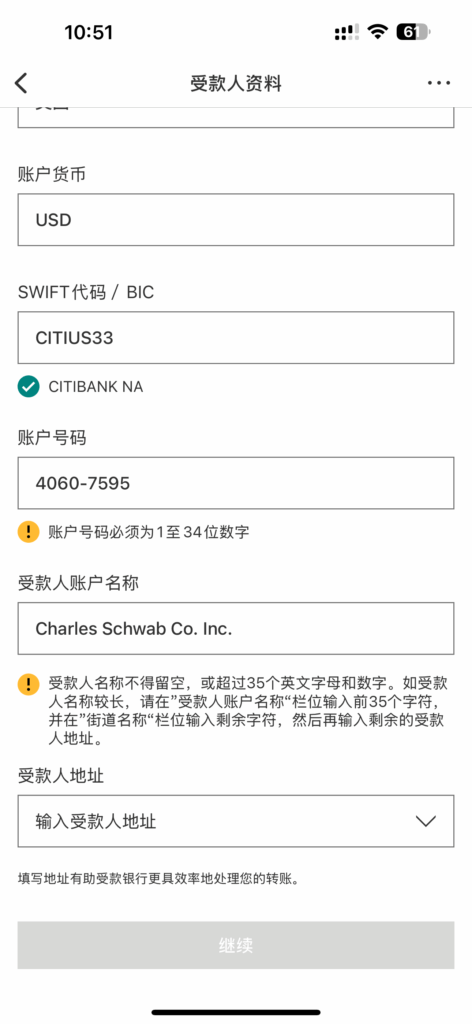This screenshot has width=472, height=1024.
Task: Tap the warning icon beside payee name notice
Action: click(x=28, y=684)
